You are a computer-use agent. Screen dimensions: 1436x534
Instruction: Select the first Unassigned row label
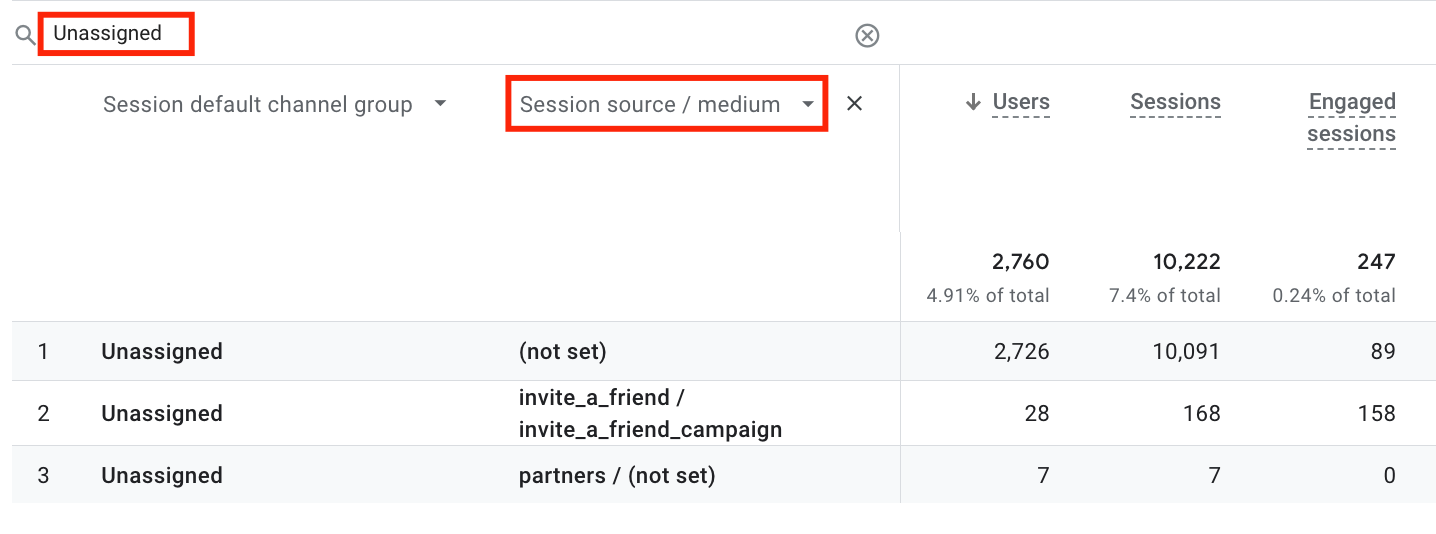(x=162, y=352)
